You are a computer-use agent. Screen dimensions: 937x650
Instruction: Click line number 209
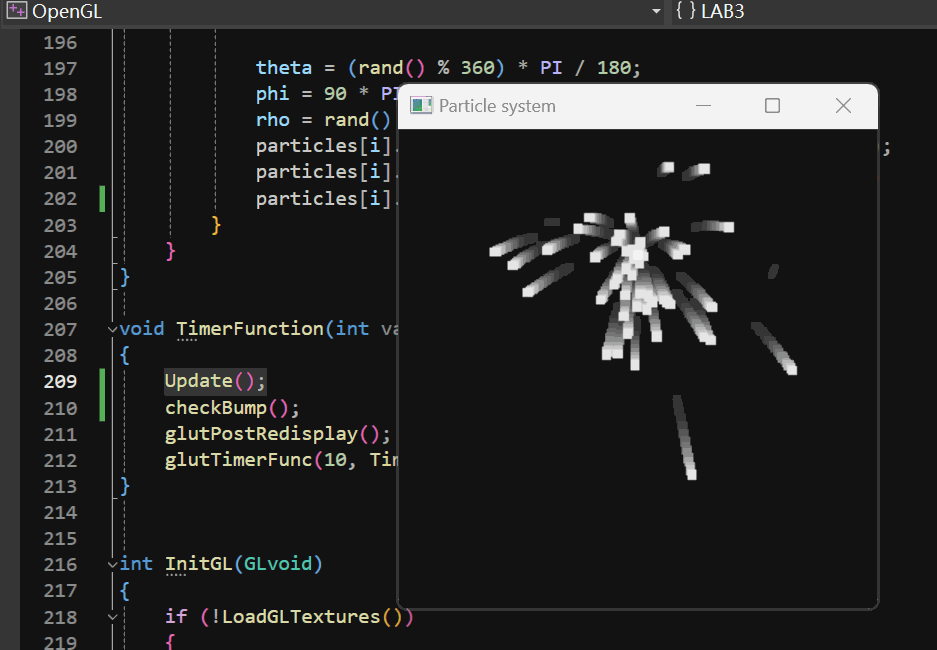point(60,382)
